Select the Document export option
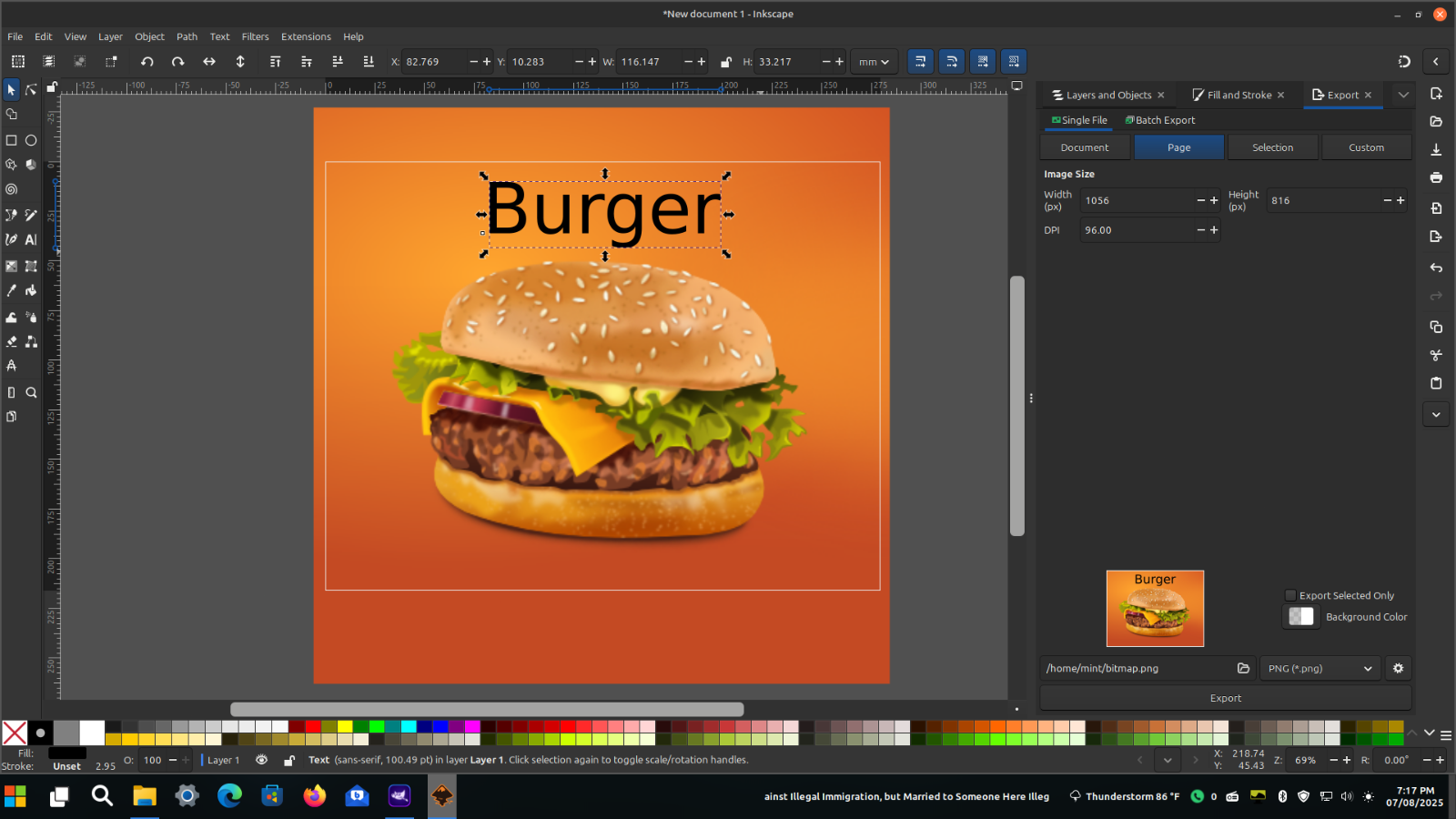Viewport: 1456px width, 819px height. [1085, 147]
